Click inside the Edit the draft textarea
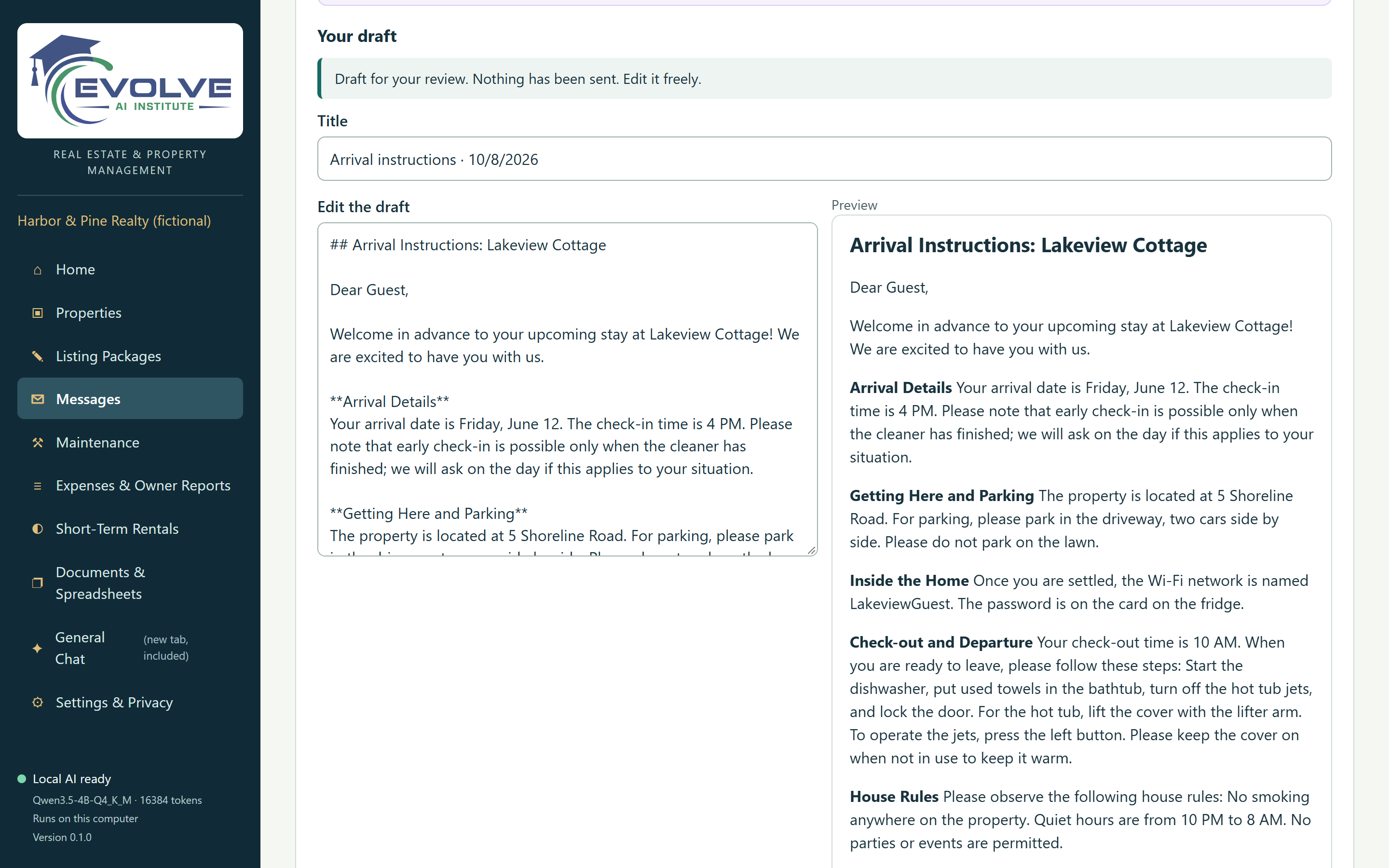The width and height of the screenshot is (1389, 868). click(567, 389)
